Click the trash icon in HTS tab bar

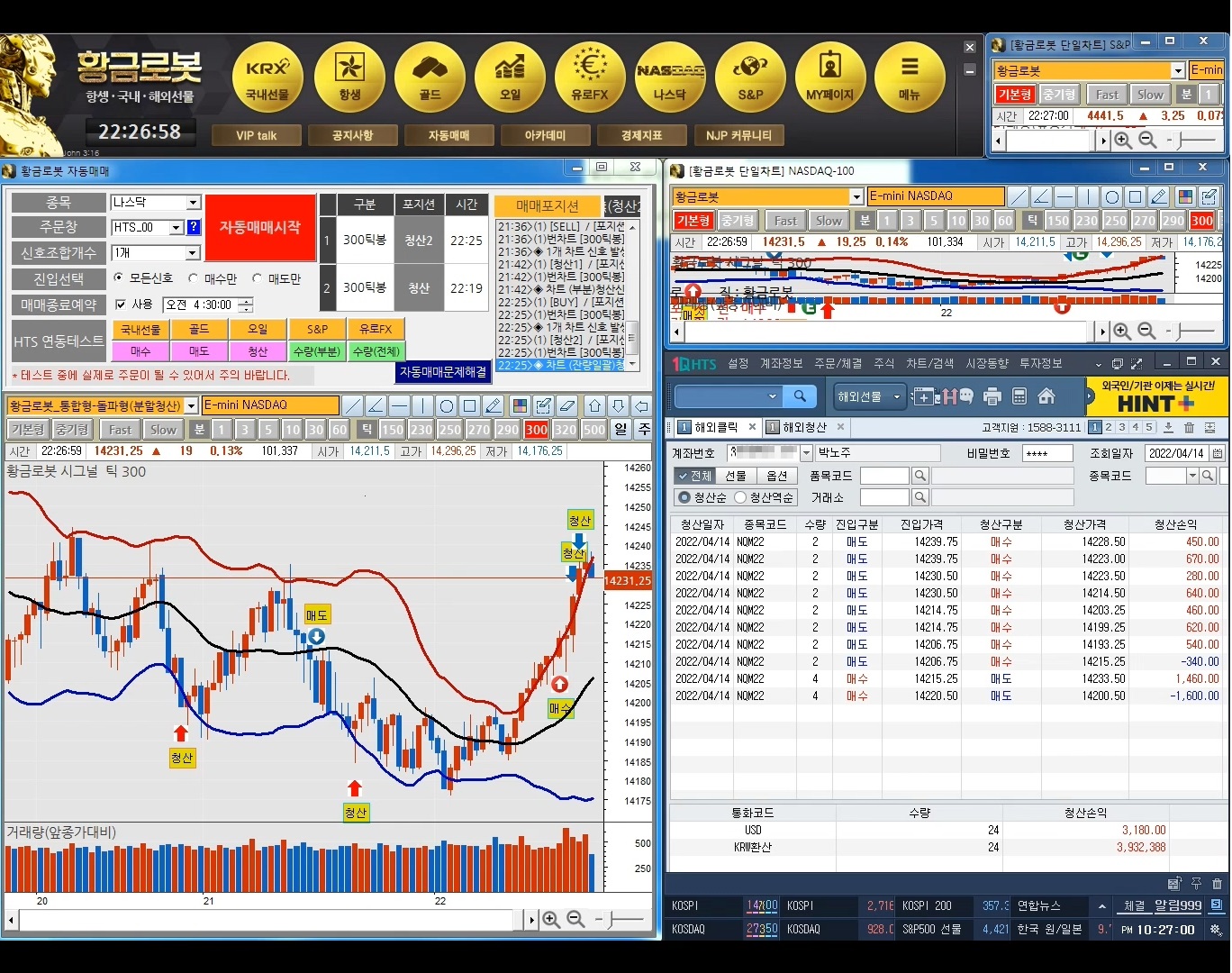(x=1189, y=427)
